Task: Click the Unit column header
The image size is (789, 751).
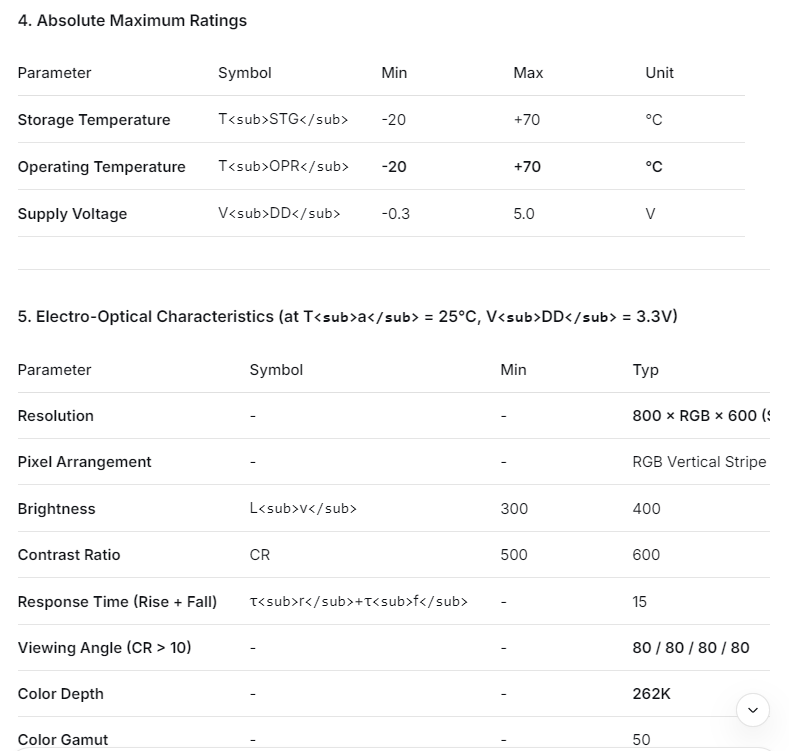Action: [659, 73]
